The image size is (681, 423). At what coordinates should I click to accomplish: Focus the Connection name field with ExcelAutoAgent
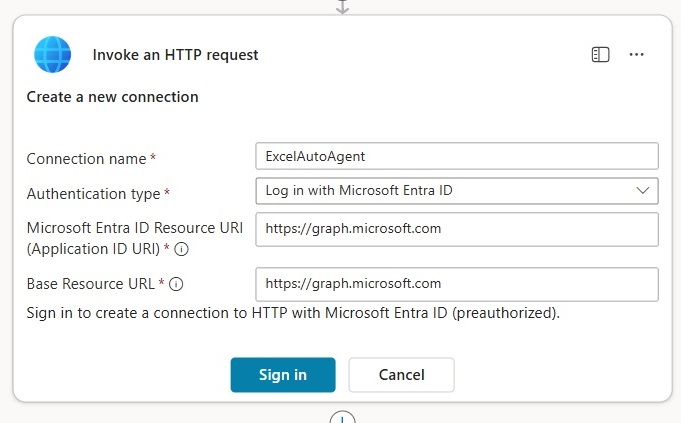457,156
